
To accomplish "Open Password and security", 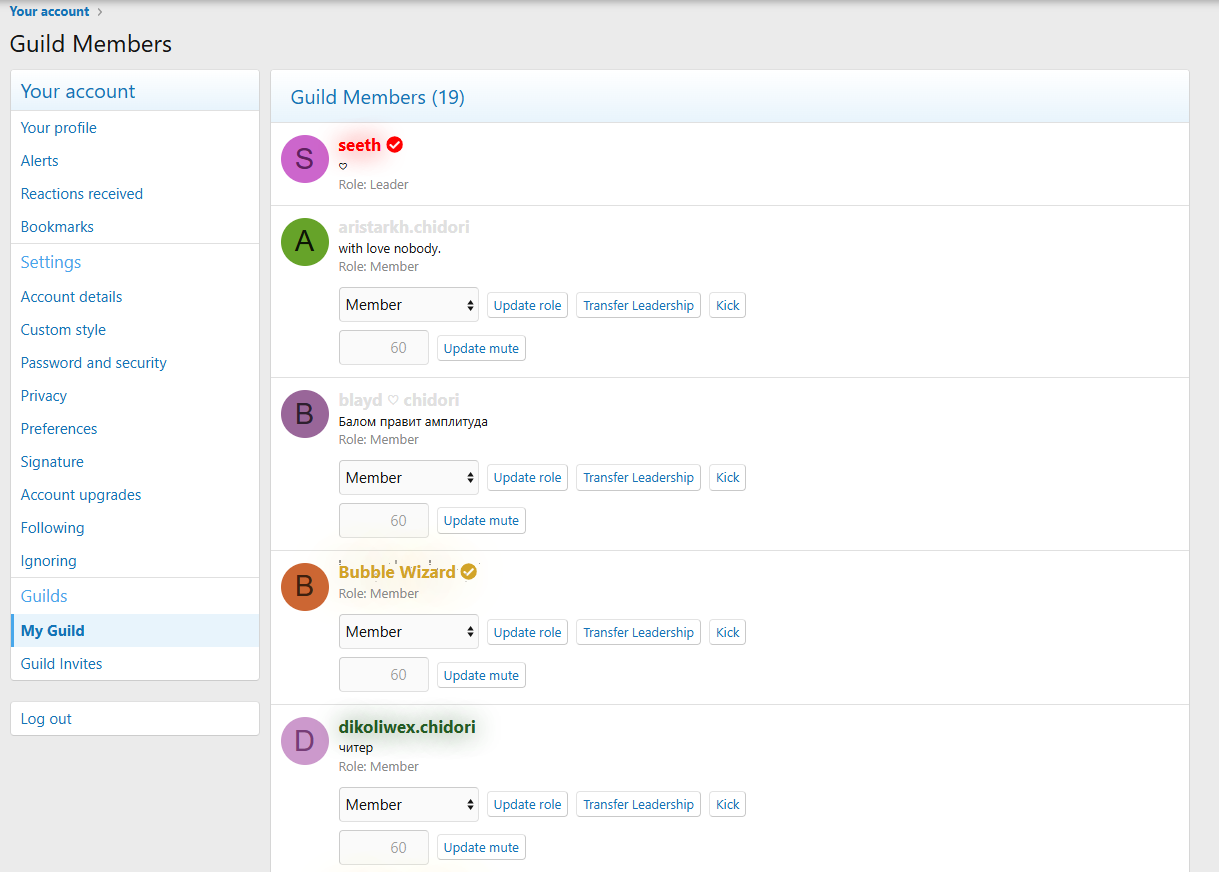I will point(135,363).
